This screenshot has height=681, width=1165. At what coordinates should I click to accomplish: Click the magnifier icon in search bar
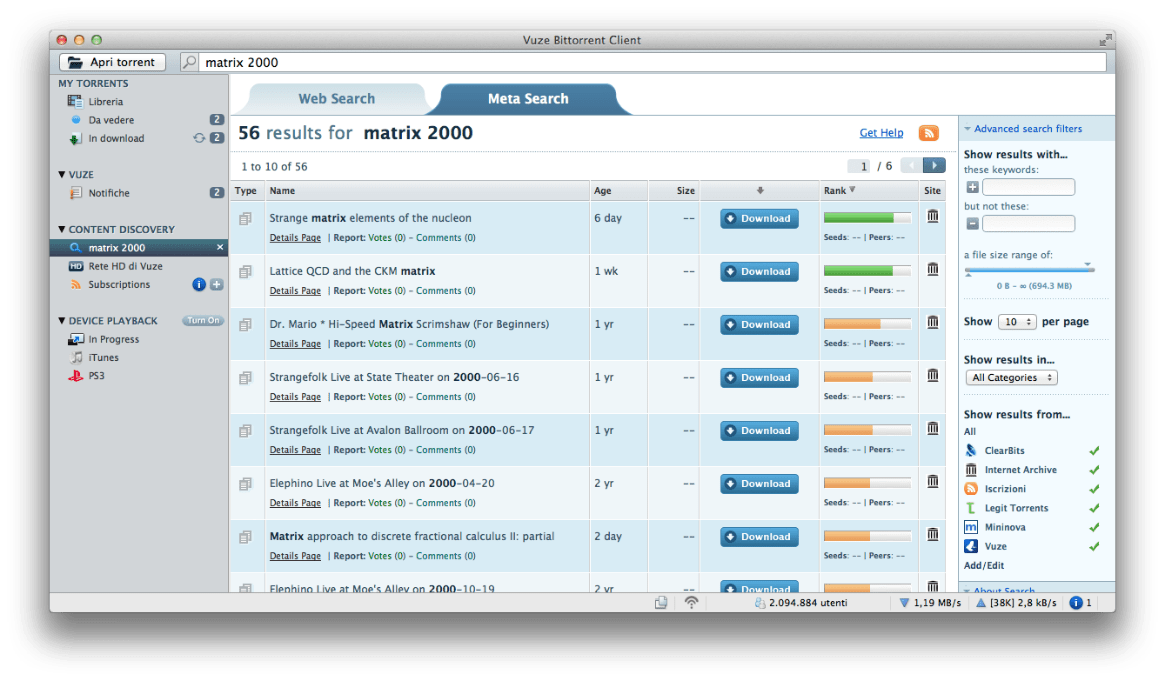[x=189, y=62]
